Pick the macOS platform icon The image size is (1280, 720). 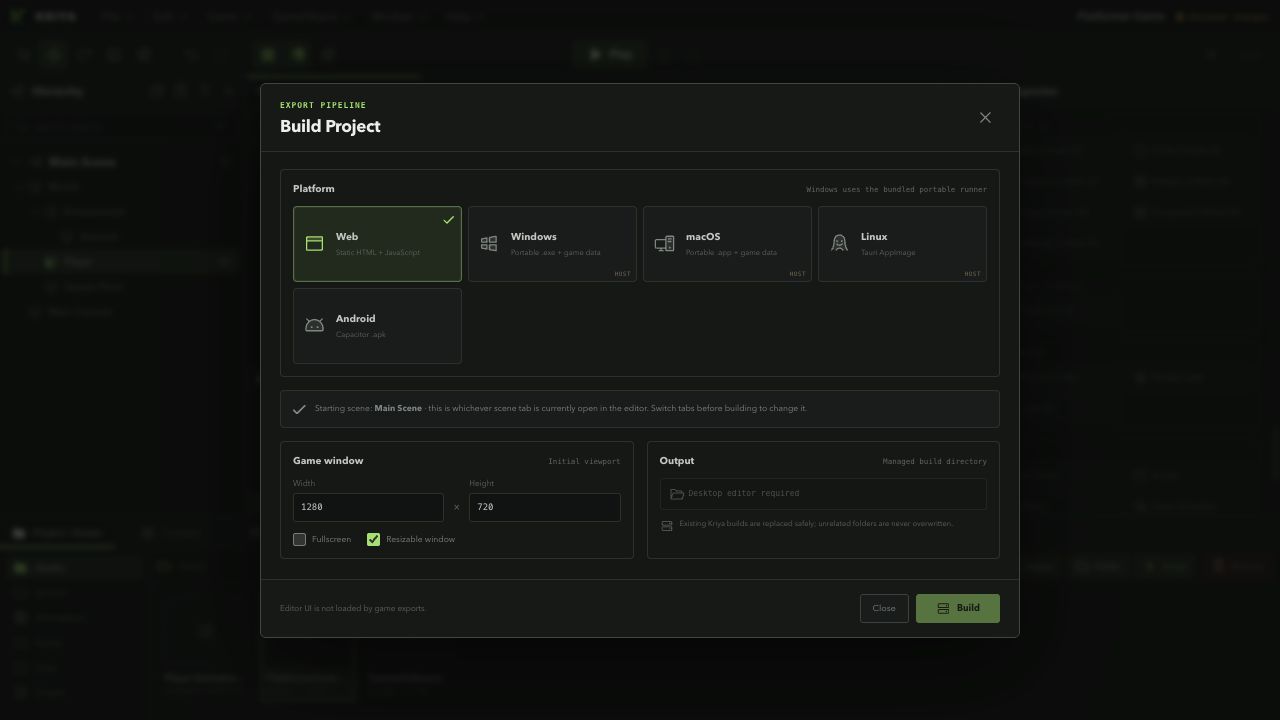664,244
